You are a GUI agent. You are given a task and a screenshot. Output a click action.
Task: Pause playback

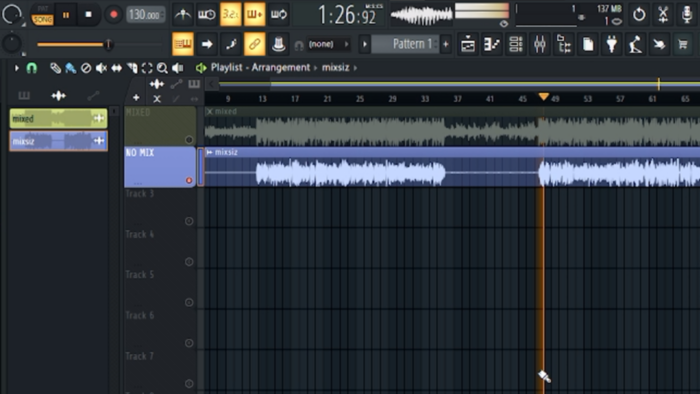(x=66, y=15)
